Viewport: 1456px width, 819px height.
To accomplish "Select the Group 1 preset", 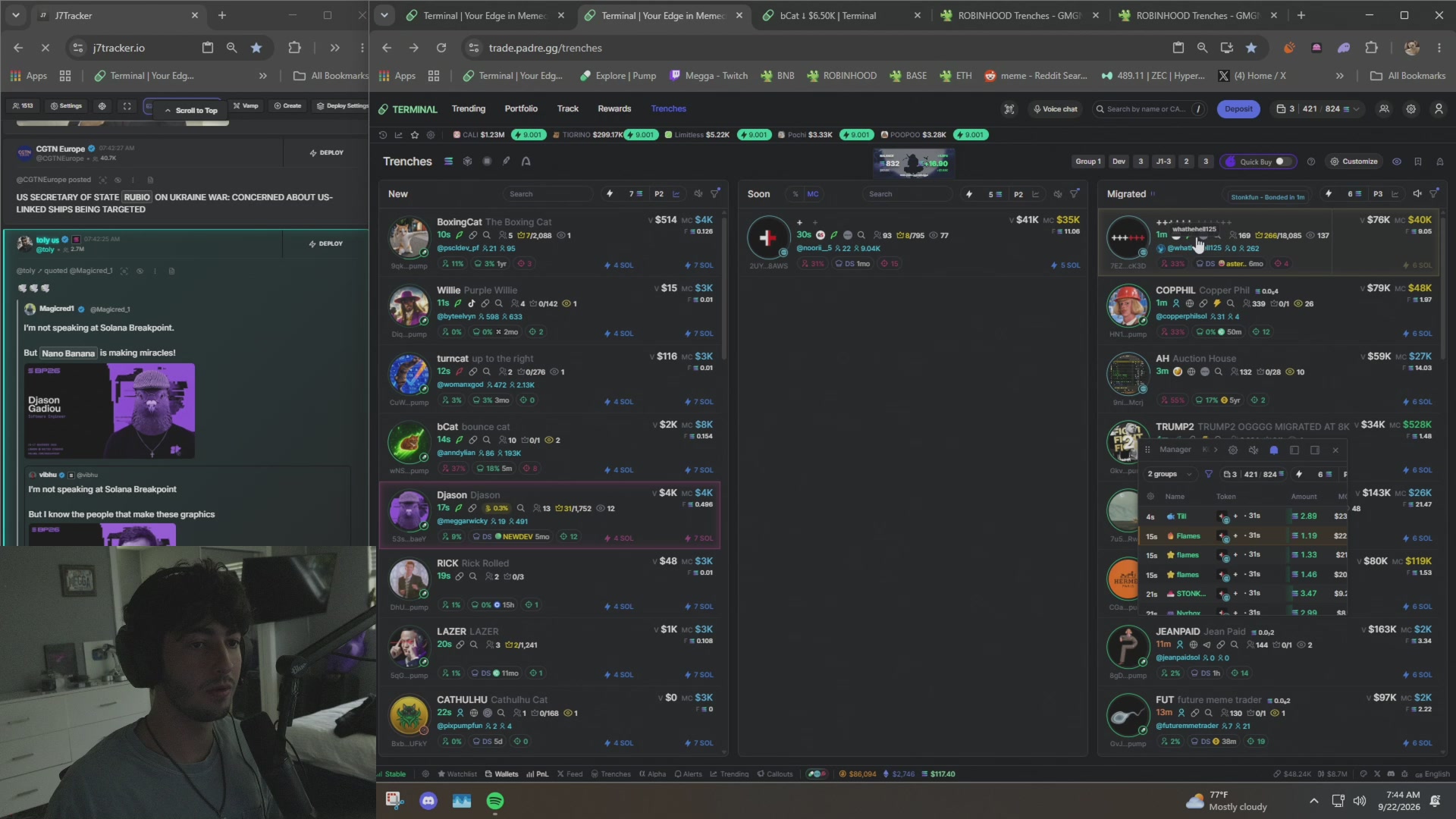I will point(1087,162).
